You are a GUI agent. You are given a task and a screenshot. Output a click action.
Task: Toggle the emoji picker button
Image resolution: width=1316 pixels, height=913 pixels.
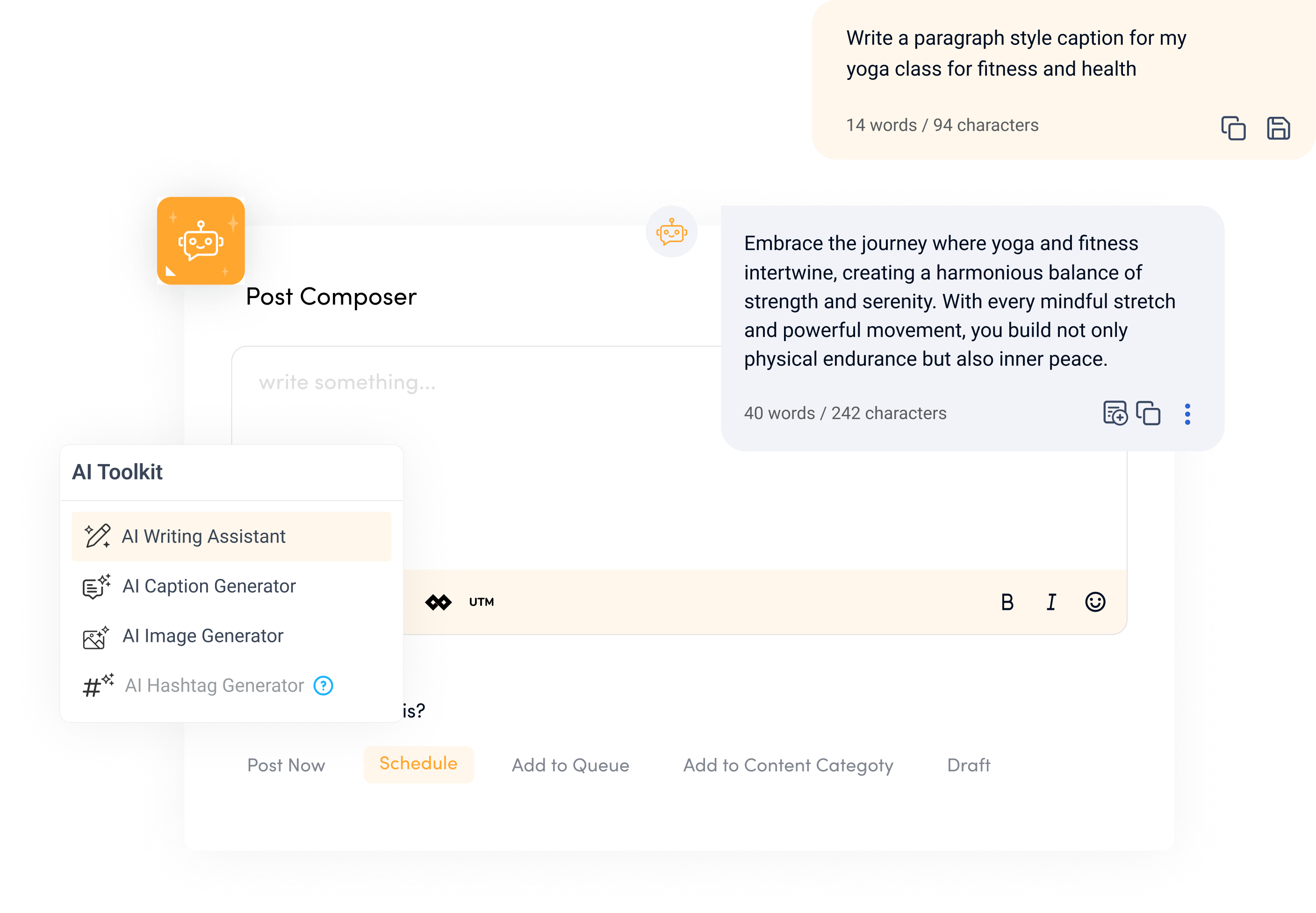coord(1094,601)
